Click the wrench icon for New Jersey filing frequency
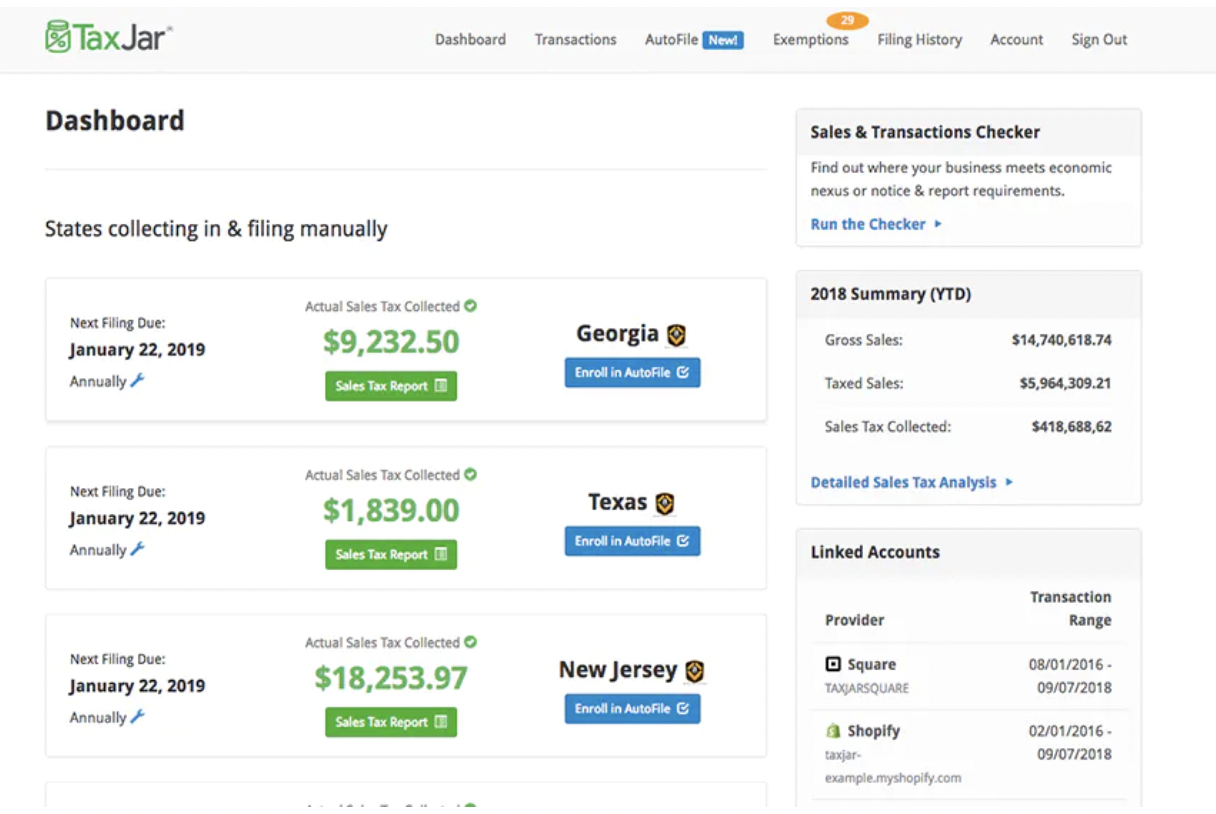The width and height of the screenshot is (1216, 814). point(138,717)
